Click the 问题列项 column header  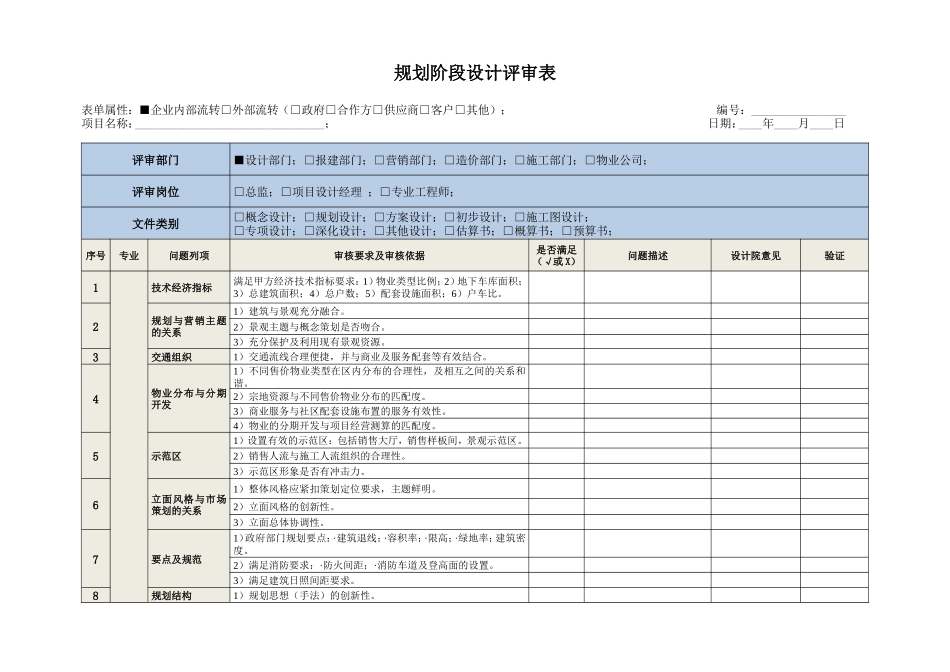tap(189, 256)
